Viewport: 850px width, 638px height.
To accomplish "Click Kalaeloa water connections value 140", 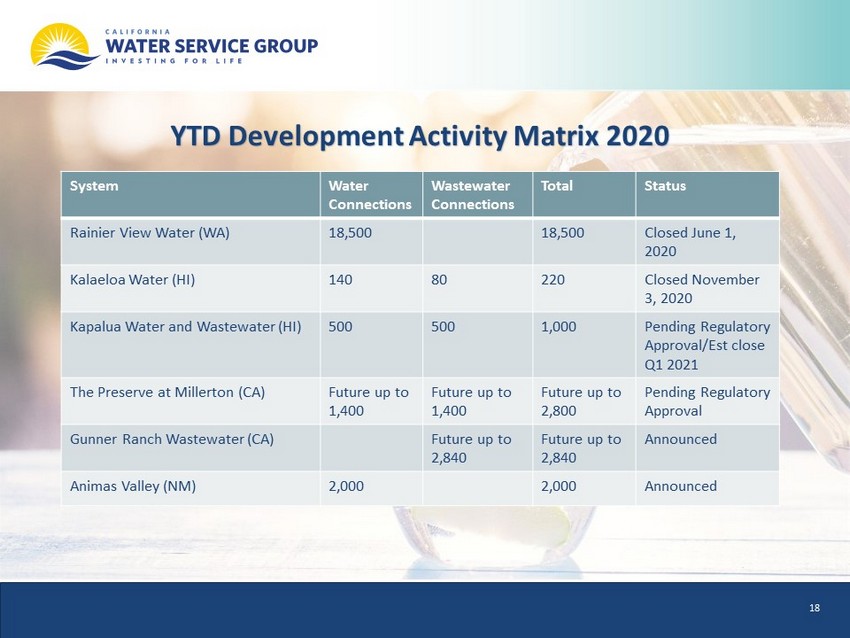I will tap(340, 280).
